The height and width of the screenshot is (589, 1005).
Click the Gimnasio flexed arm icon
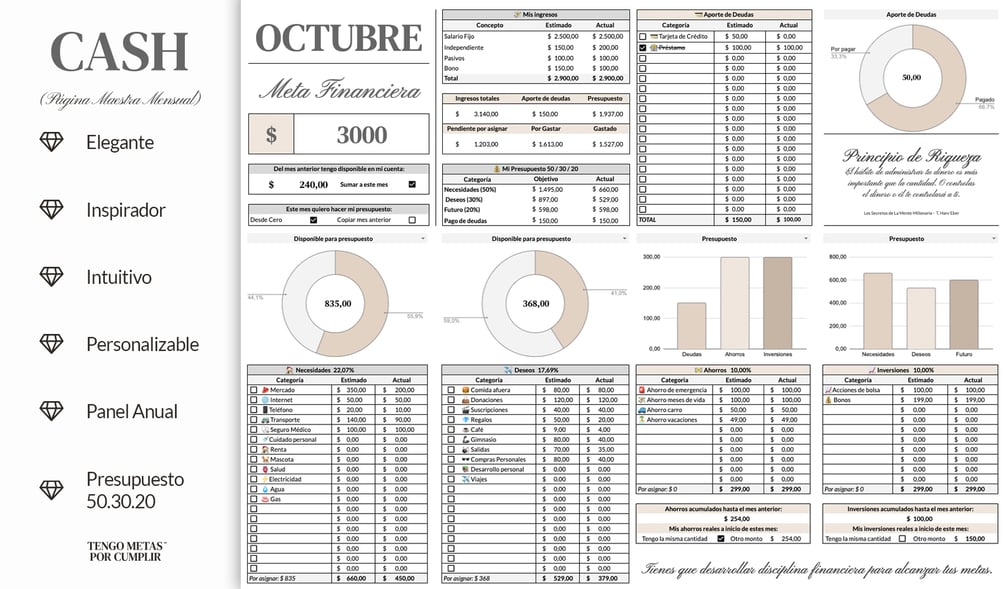pos(465,440)
